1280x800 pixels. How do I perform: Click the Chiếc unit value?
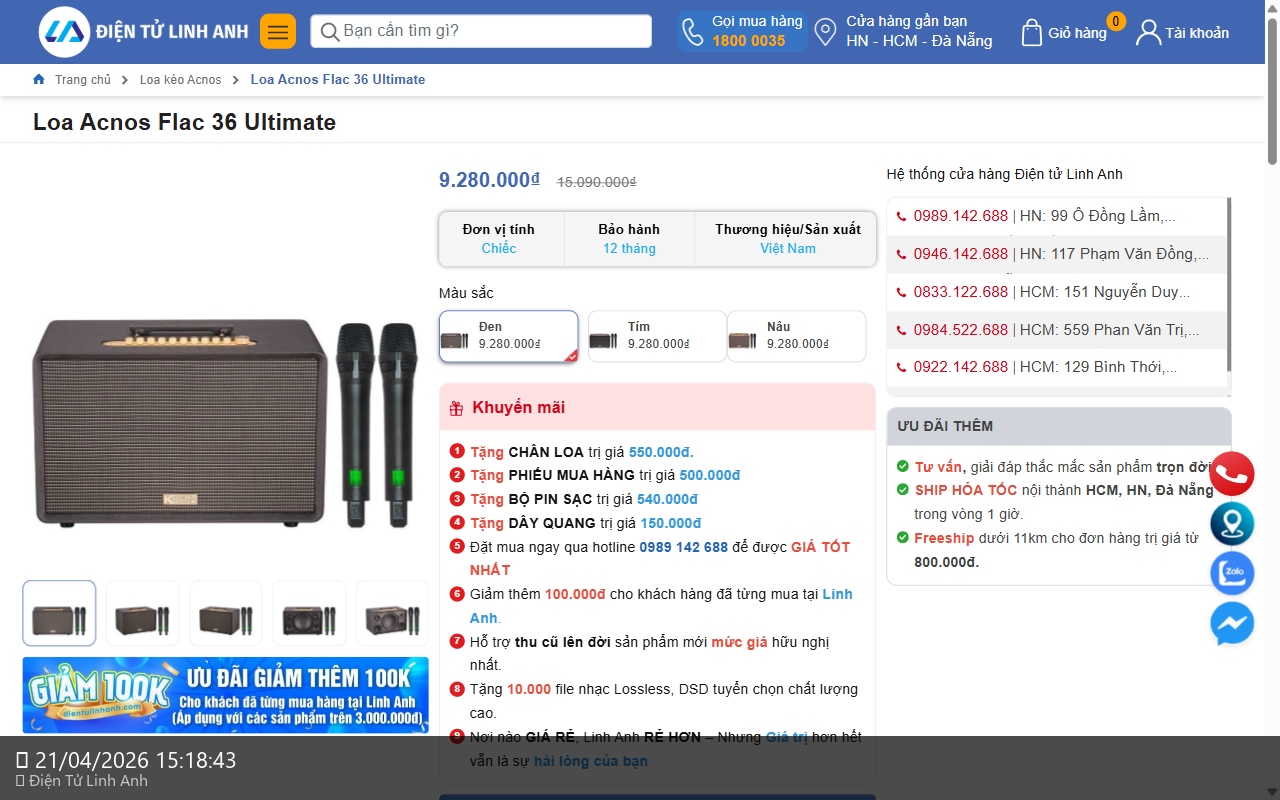click(x=499, y=248)
